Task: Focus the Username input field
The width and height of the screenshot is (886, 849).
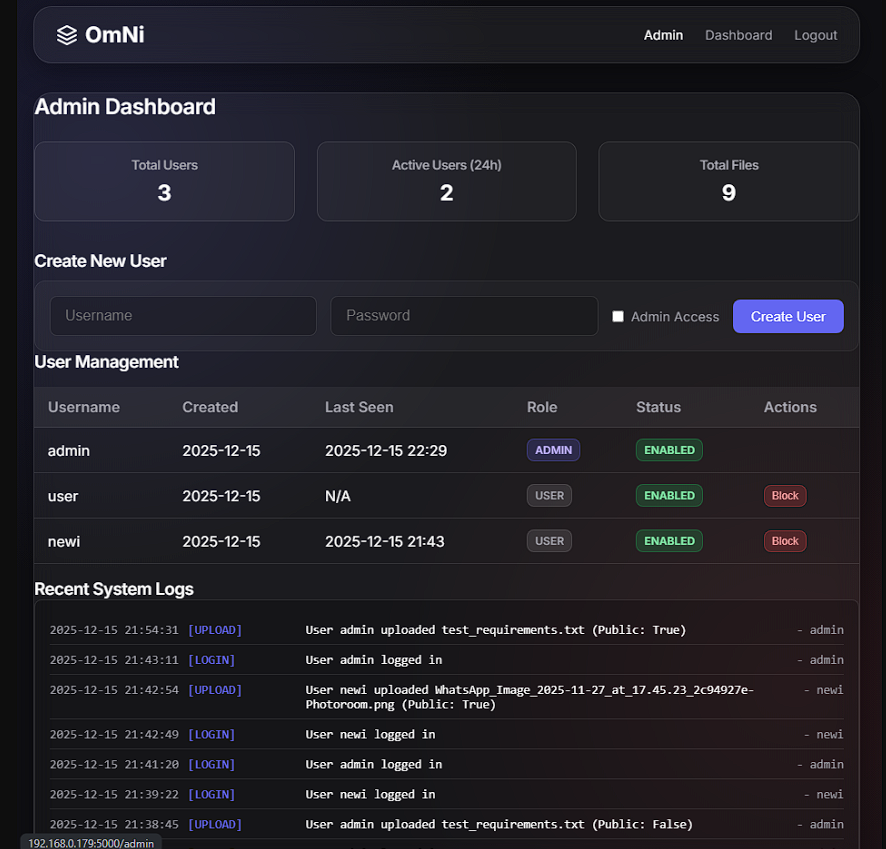Action: pos(183,316)
